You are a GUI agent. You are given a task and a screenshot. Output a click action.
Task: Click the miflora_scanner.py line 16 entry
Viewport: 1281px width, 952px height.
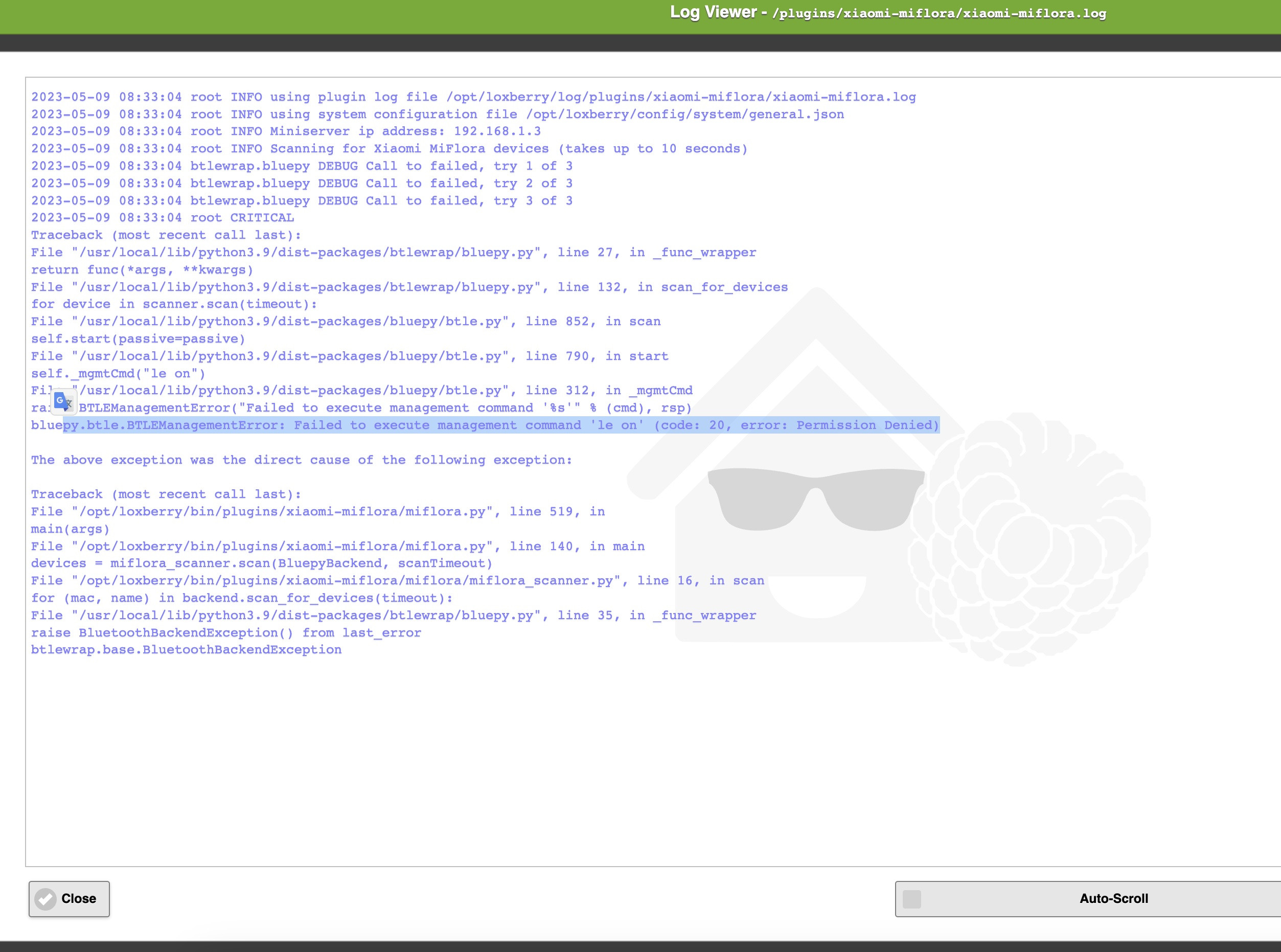pyautogui.click(x=397, y=581)
